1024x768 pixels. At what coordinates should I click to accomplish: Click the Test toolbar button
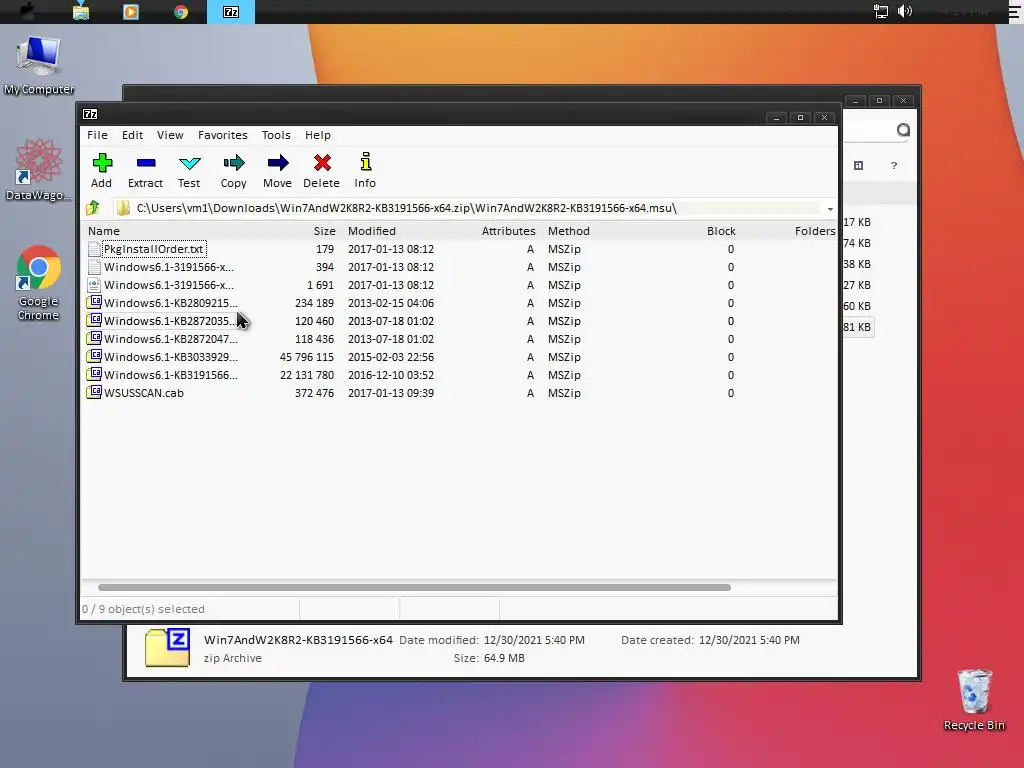click(189, 170)
